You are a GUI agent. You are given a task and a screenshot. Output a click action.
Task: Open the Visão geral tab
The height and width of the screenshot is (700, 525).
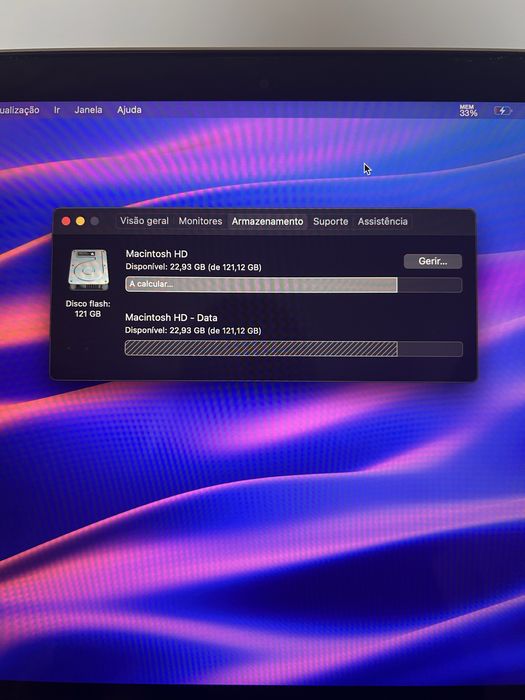coord(144,221)
